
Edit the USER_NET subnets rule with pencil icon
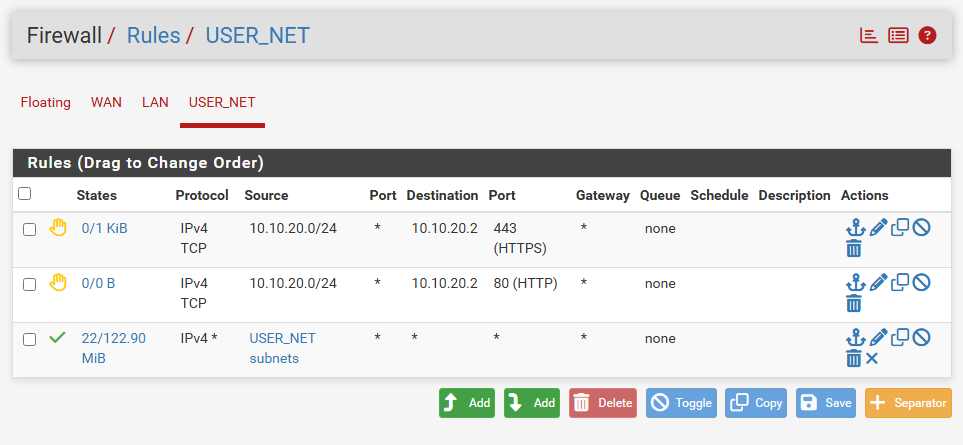(878, 338)
